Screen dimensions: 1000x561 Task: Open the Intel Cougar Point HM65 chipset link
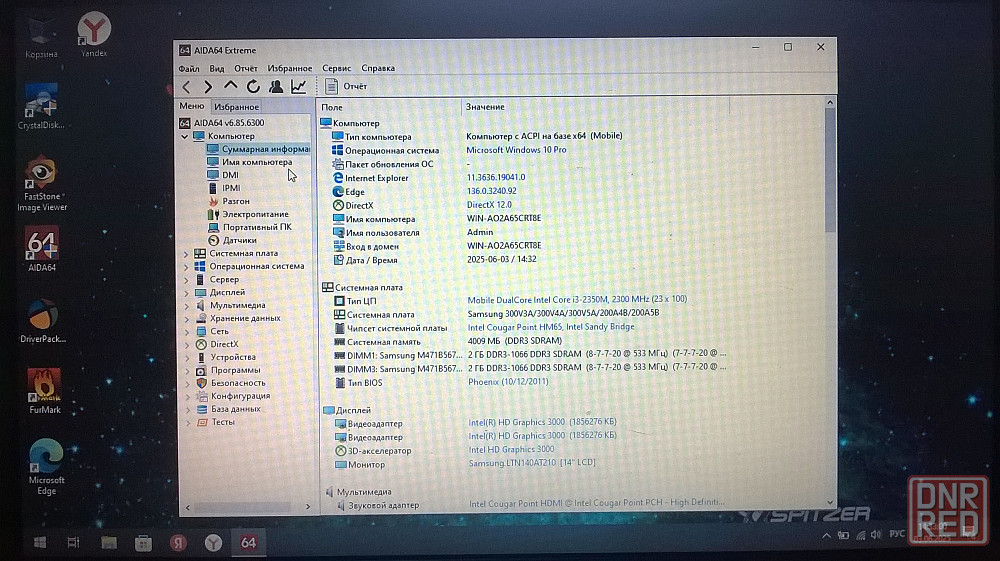click(x=551, y=326)
